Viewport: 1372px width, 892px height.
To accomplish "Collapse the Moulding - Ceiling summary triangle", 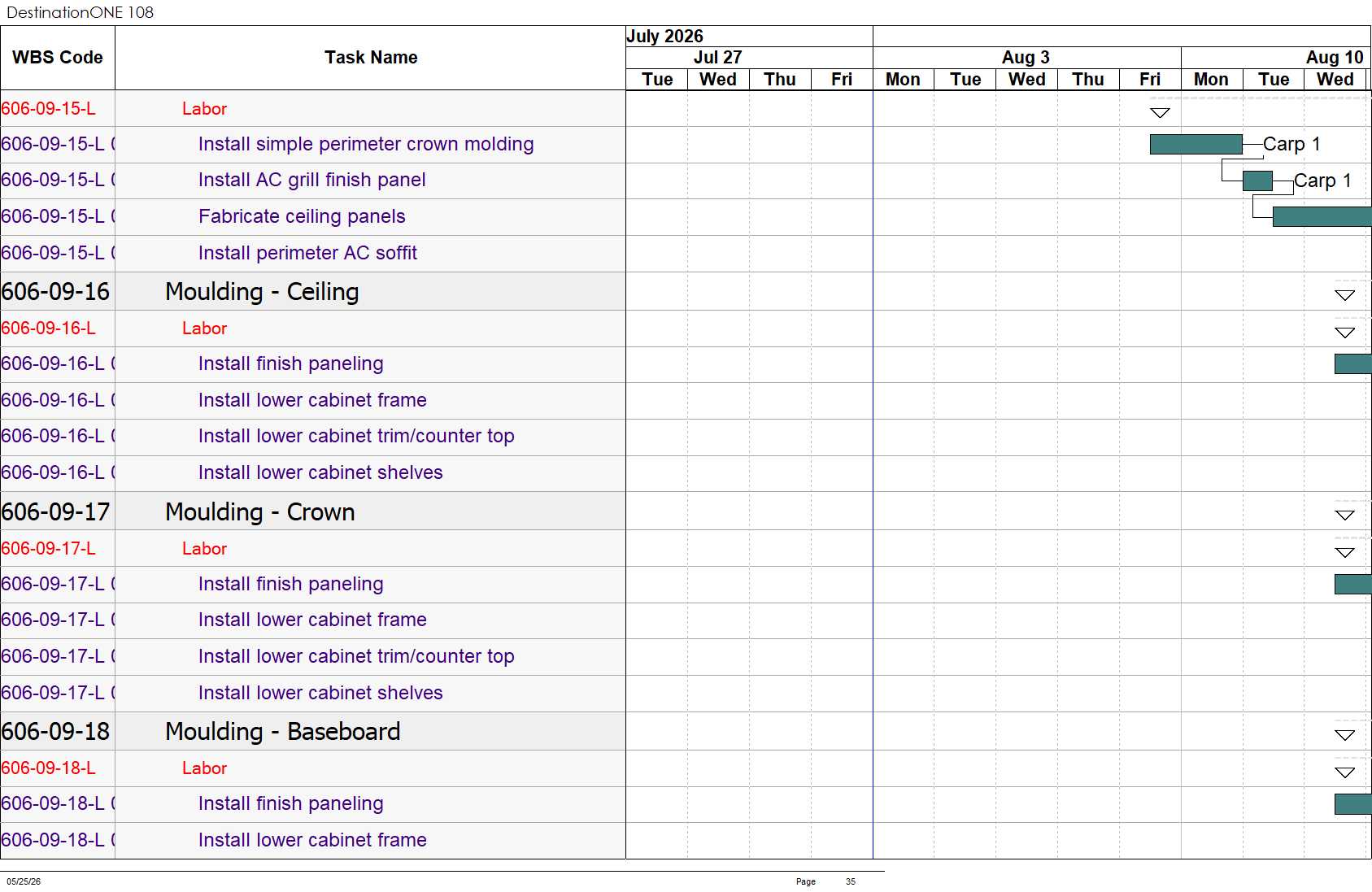I will click(x=1345, y=295).
